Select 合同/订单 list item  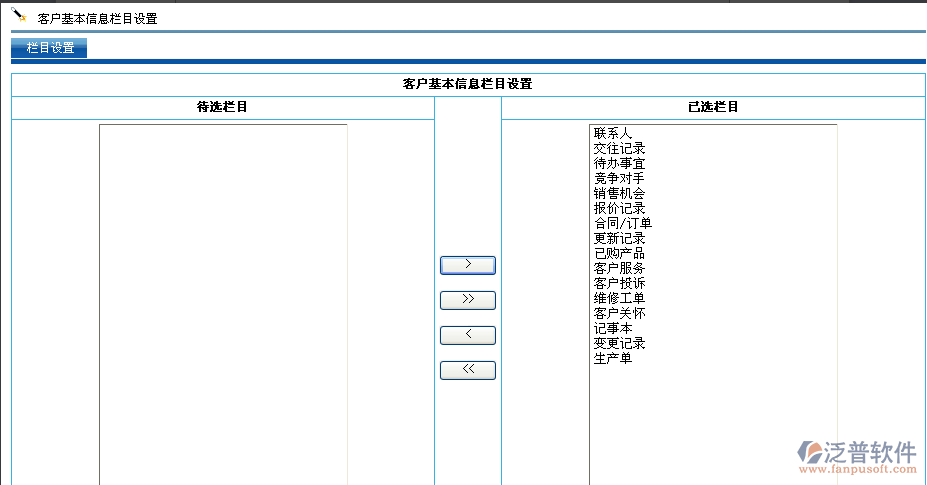(622, 223)
